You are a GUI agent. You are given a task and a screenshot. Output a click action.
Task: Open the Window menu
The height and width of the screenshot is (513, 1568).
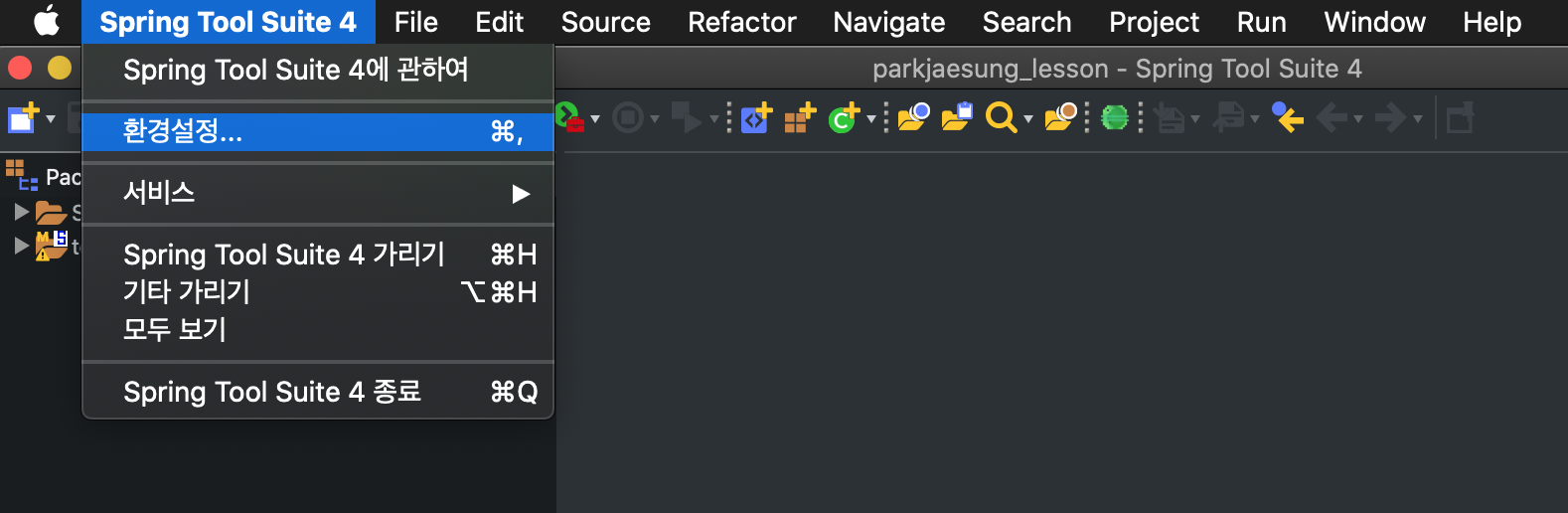[1374, 22]
